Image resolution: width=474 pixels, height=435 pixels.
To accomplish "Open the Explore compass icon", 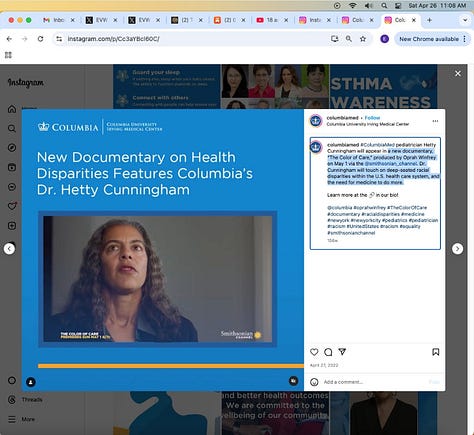I will (x=12, y=148).
